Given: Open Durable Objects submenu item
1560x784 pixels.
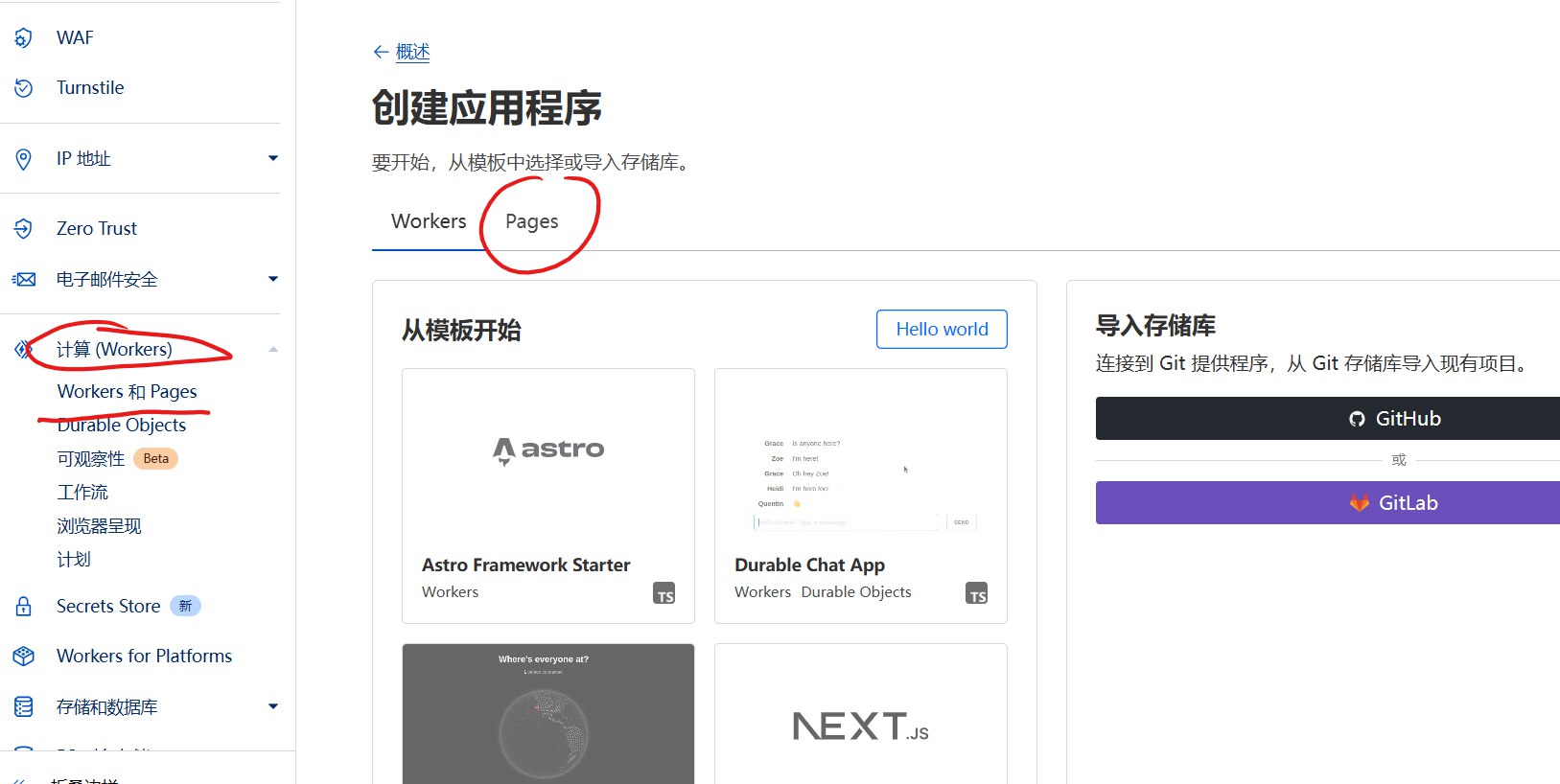Looking at the screenshot, I should coord(122,426).
